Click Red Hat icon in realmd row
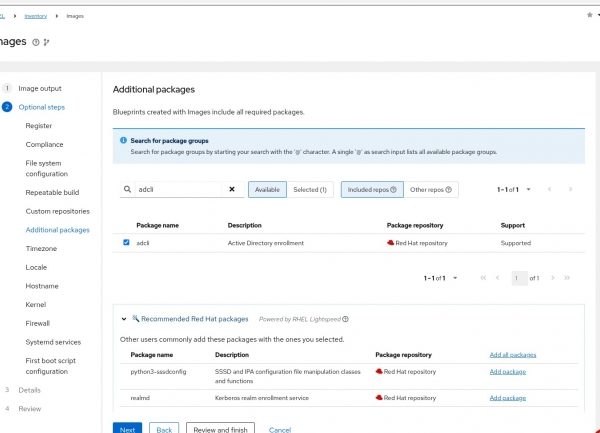The height and width of the screenshot is (433, 600). click(379, 398)
